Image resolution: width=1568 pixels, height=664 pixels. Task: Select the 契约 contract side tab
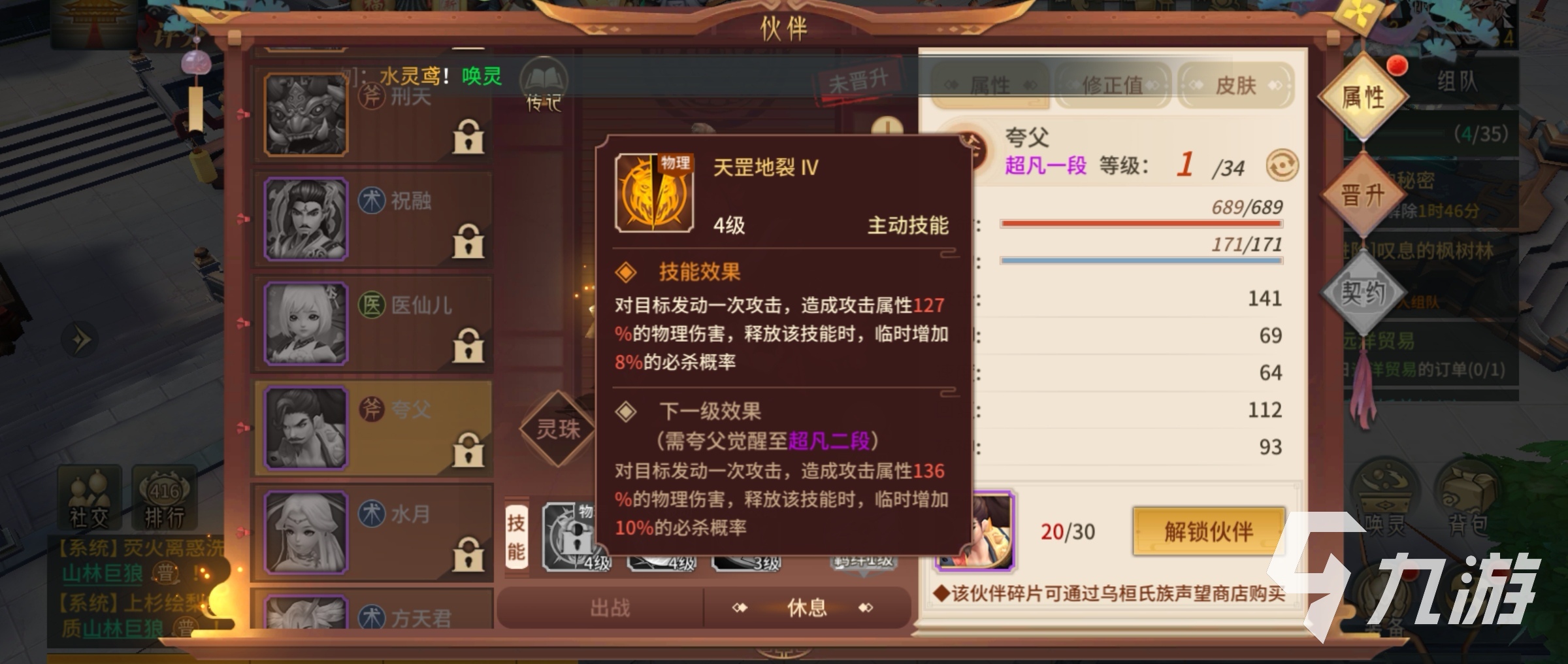pyautogui.click(x=1363, y=292)
